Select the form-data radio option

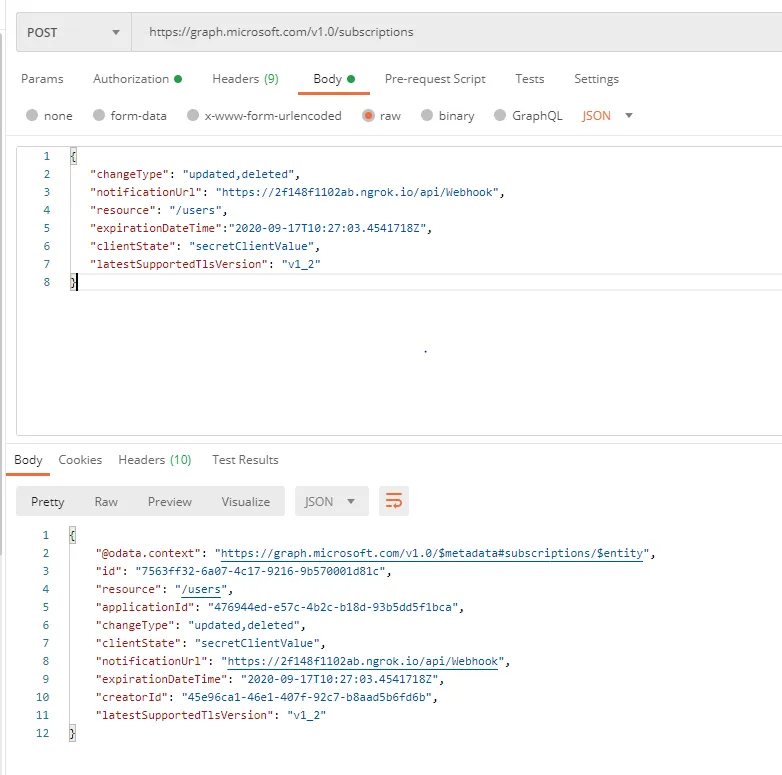(x=99, y=116)
